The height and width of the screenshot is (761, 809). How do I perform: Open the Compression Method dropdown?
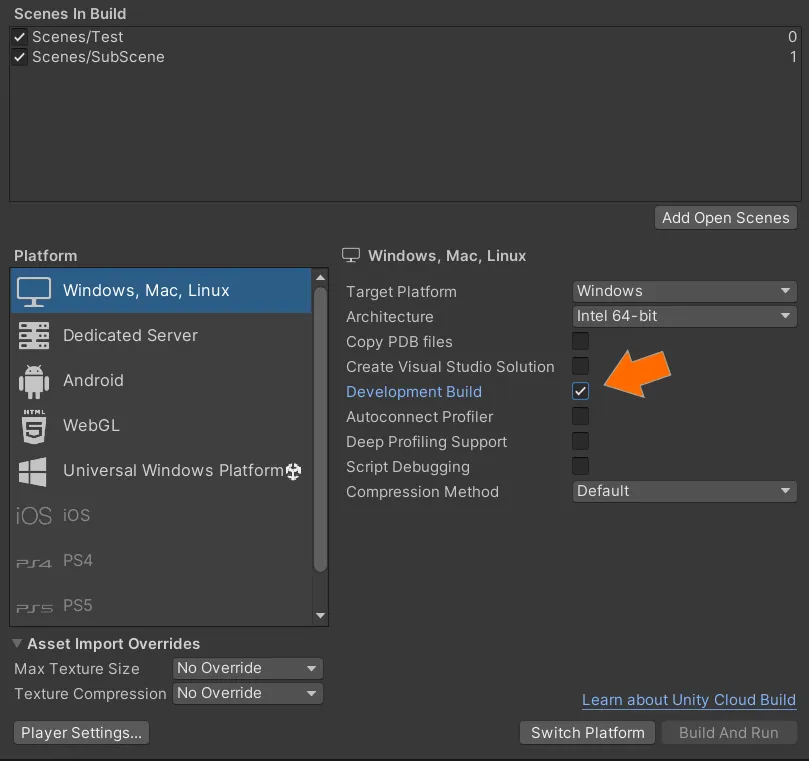point(684,491)
